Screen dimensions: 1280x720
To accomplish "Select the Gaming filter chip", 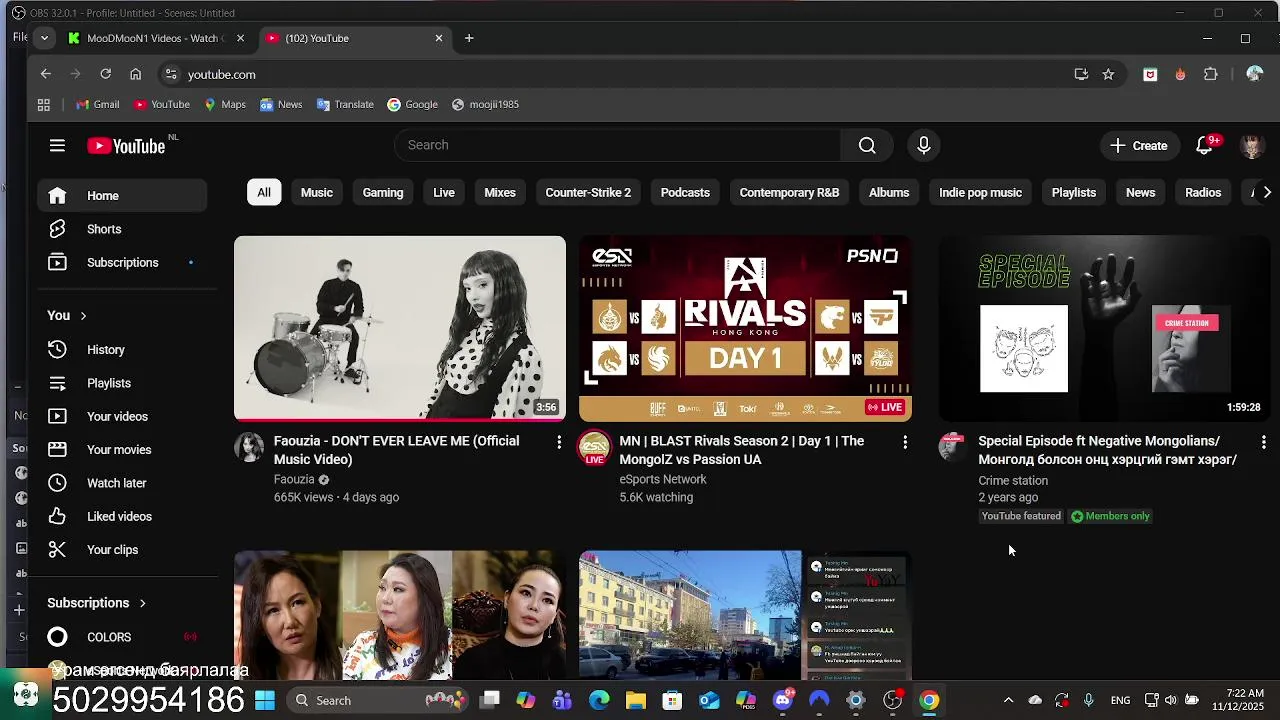I will point(383,192).
